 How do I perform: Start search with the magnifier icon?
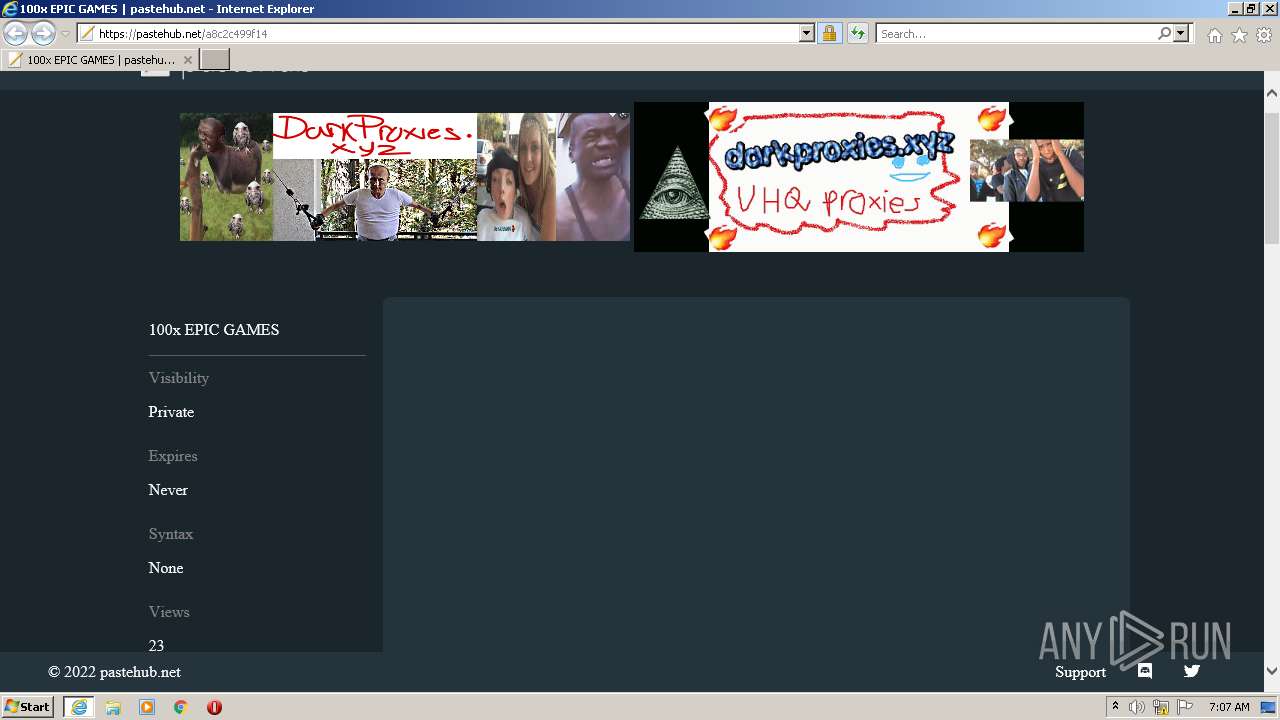[1164, 34]
